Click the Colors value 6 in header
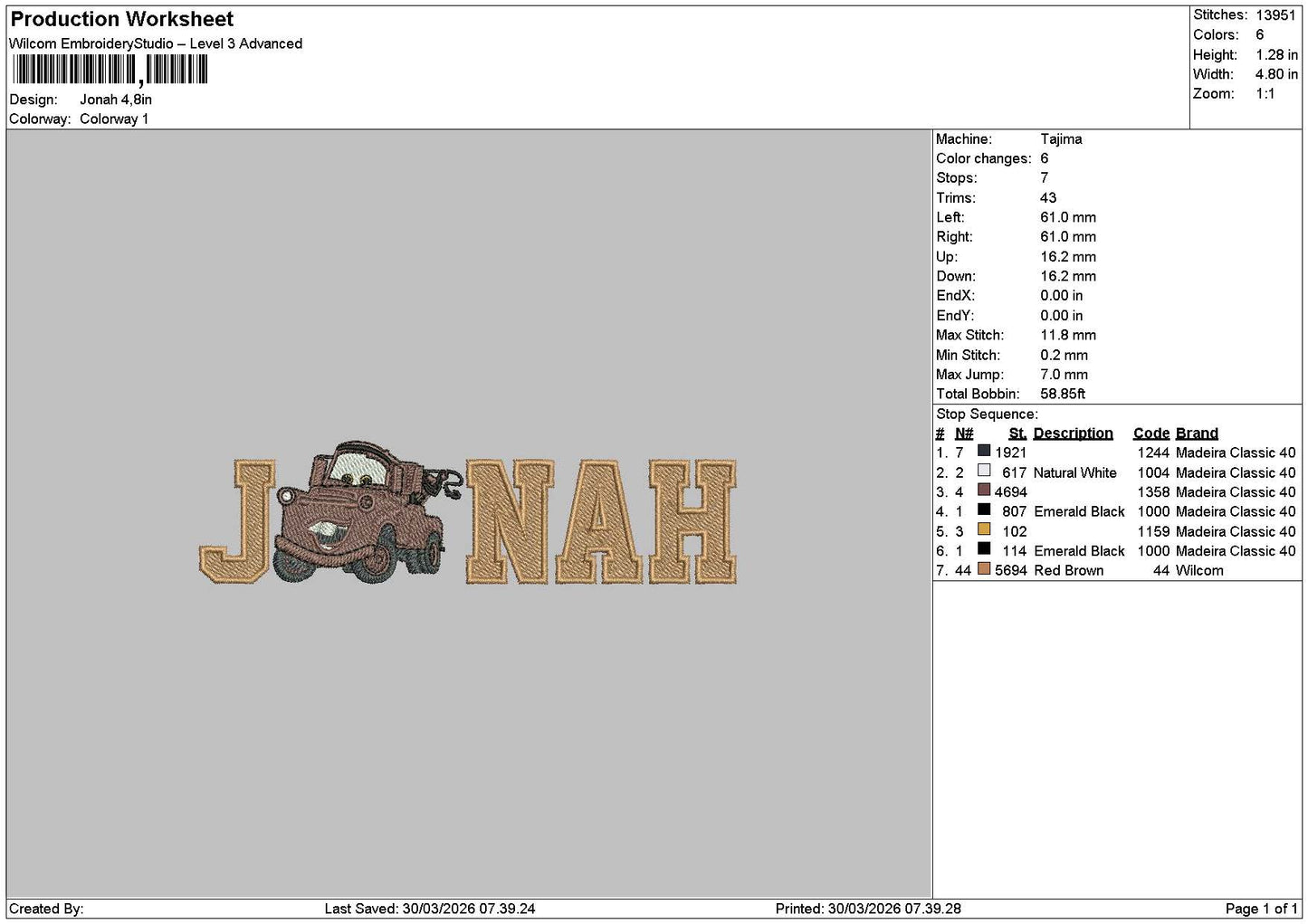Image resolution: width=1308 pixels, height=924 pixels. [1259, 34]
